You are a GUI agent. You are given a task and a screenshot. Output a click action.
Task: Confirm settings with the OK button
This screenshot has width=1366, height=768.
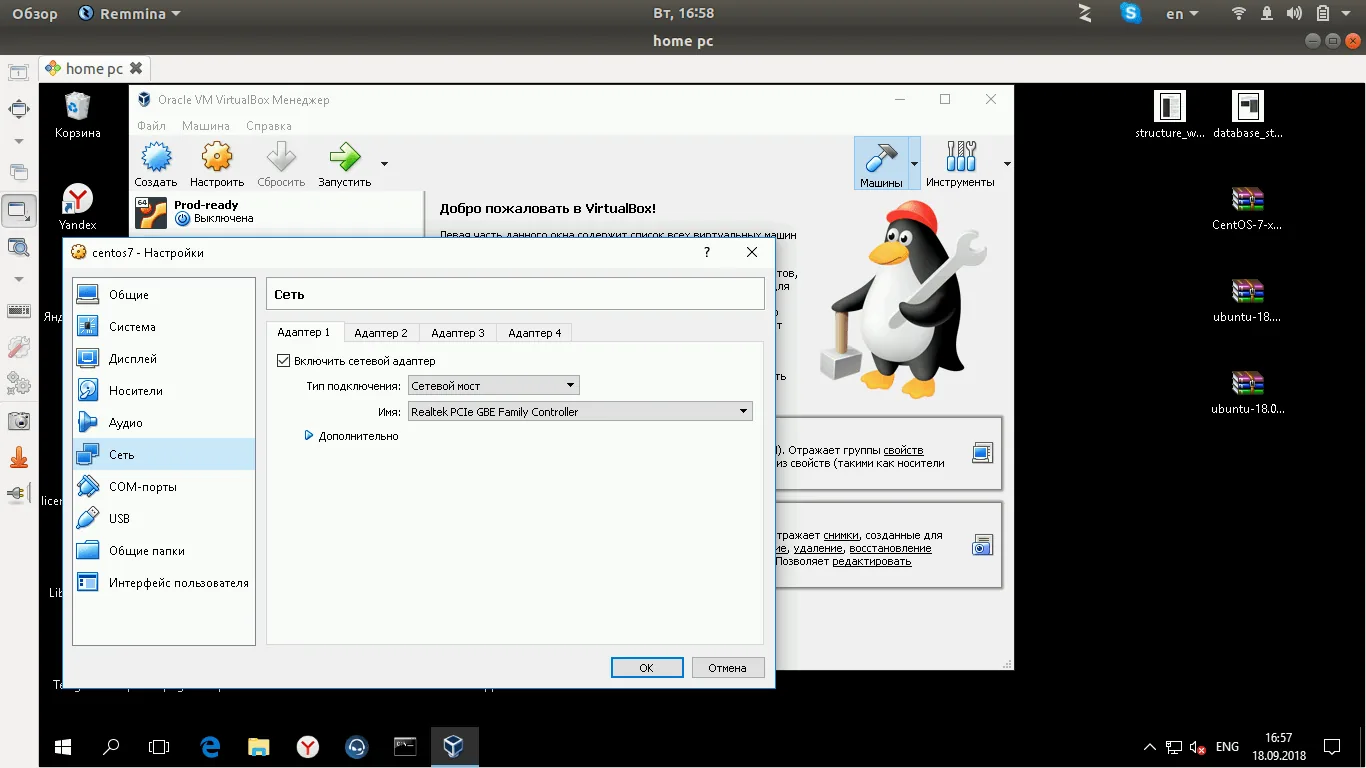646,667
